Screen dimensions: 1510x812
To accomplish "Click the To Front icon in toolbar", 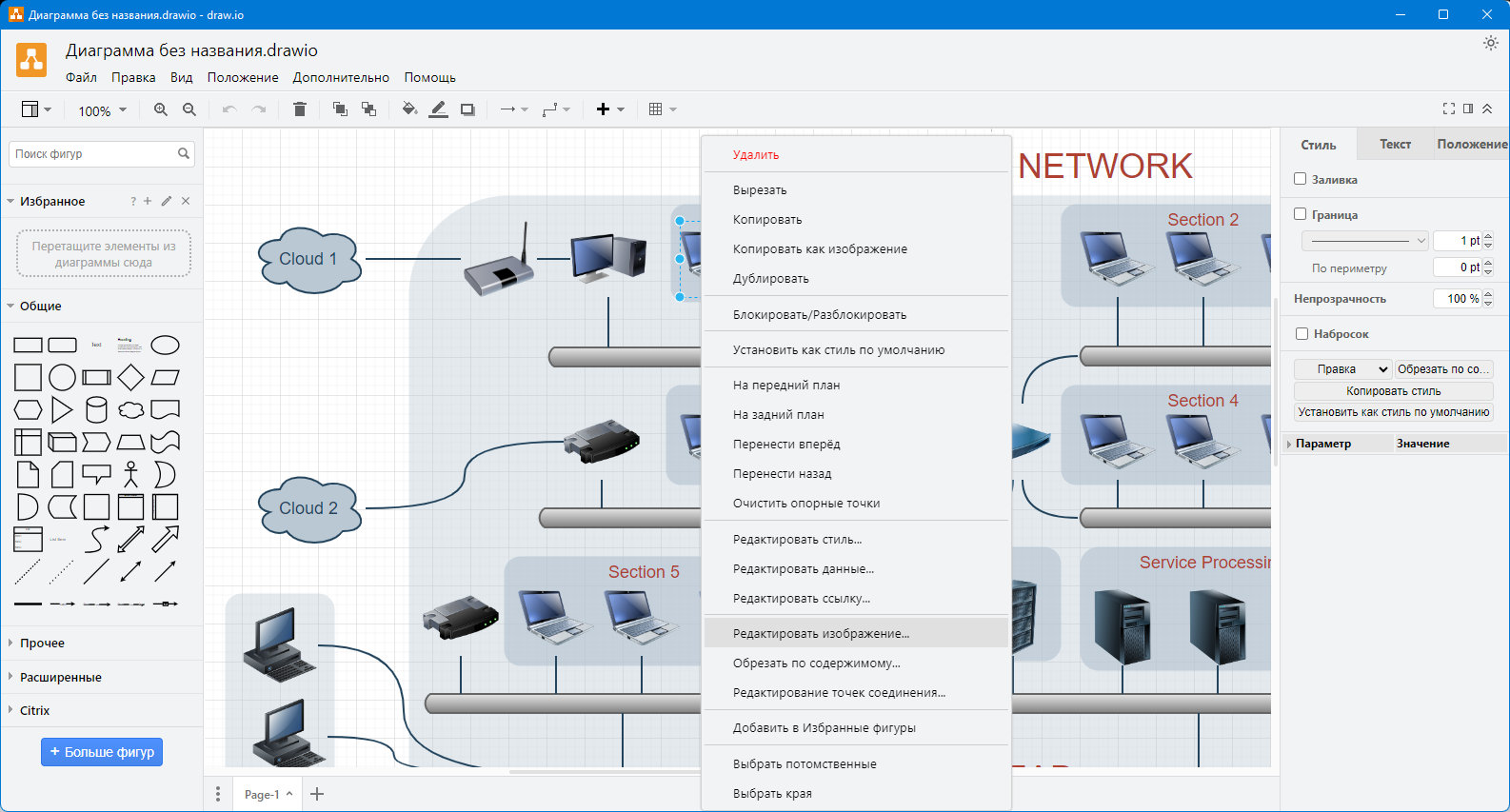I will [340, 109].
